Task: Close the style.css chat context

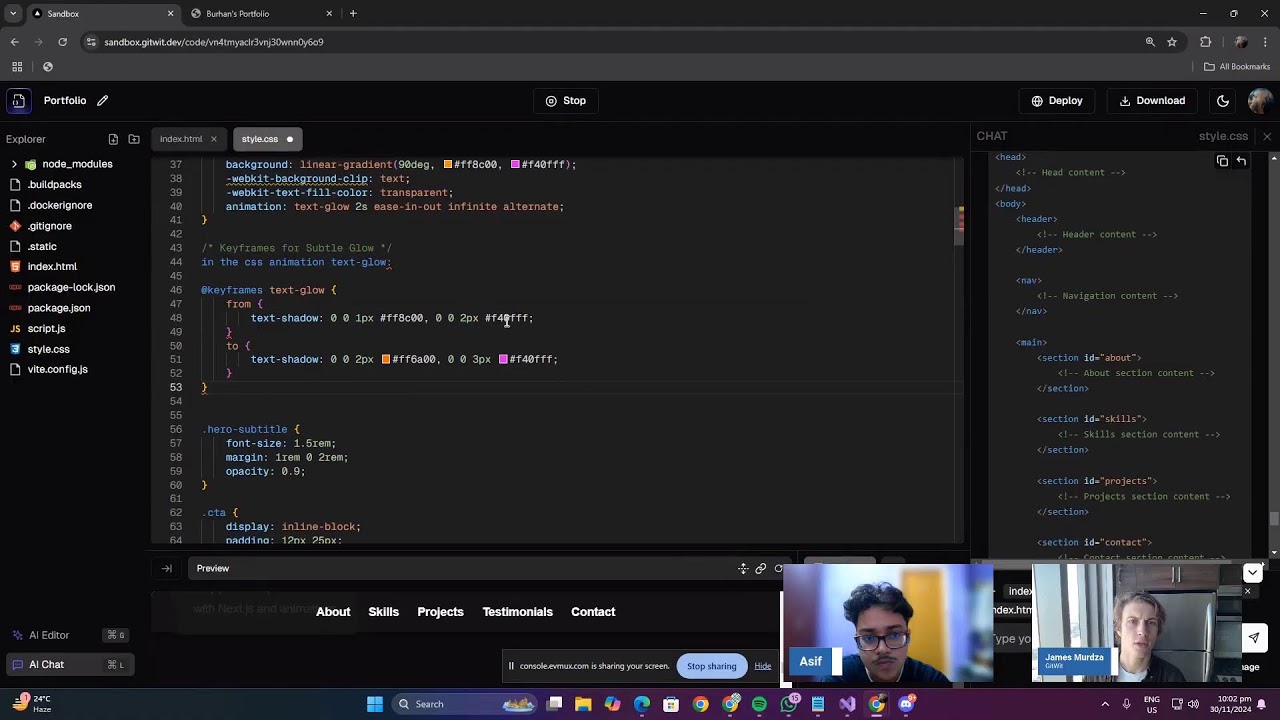Action: pyautogui.click(x=1267, y=136)
